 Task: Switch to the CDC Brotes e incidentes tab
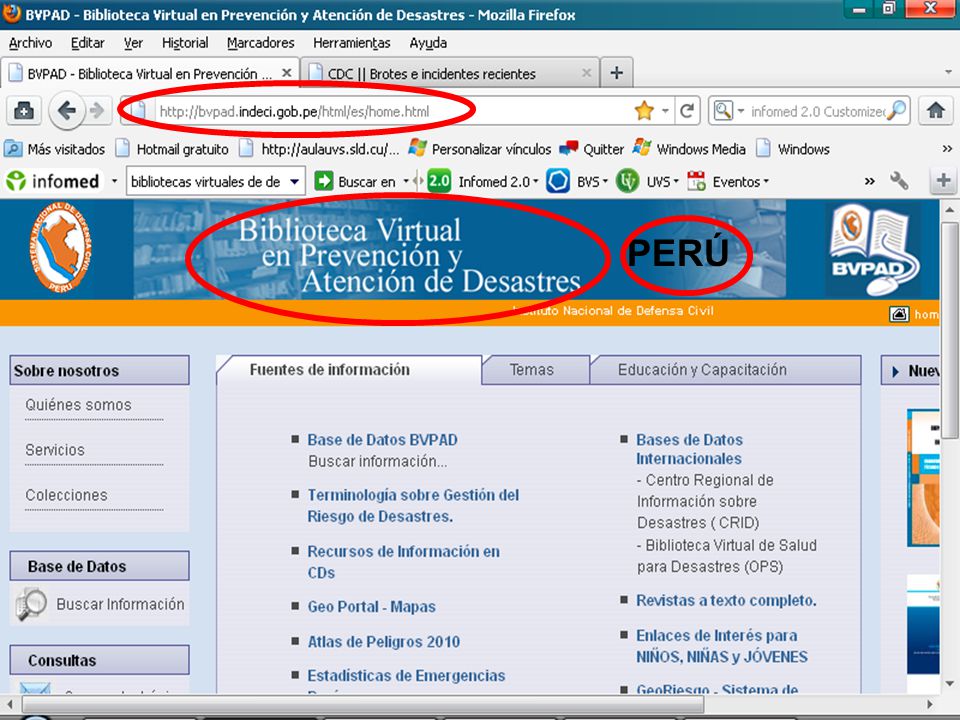point(452,73)
